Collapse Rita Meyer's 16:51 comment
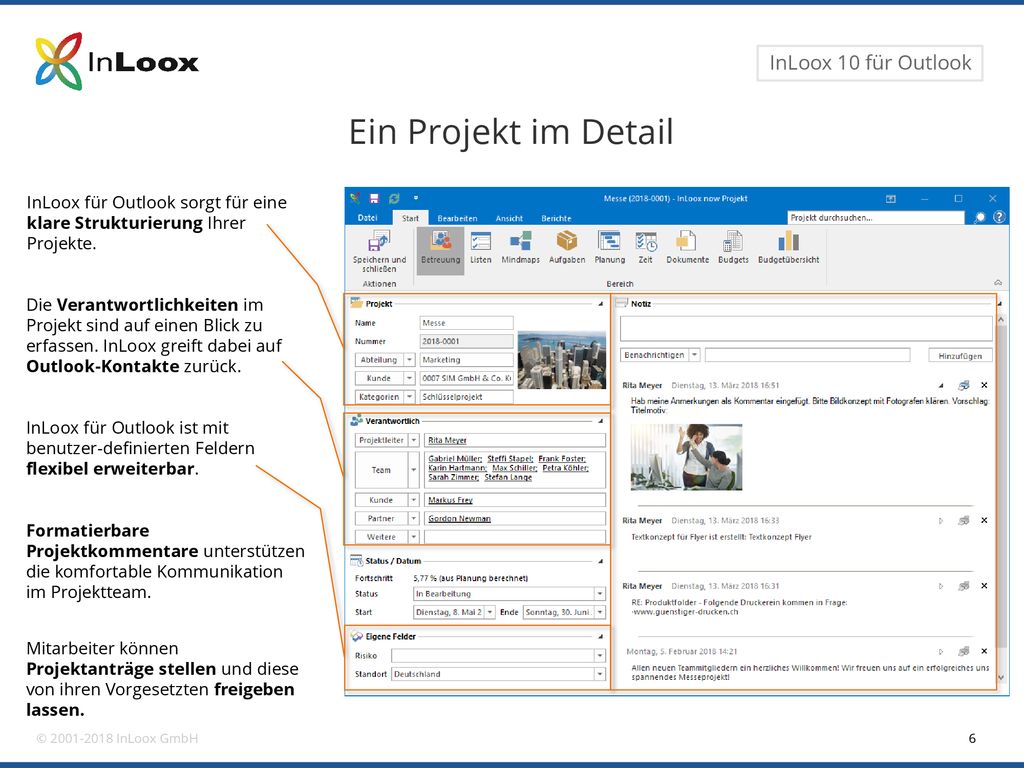The image size is (1024, 768). tap(941, 385)
